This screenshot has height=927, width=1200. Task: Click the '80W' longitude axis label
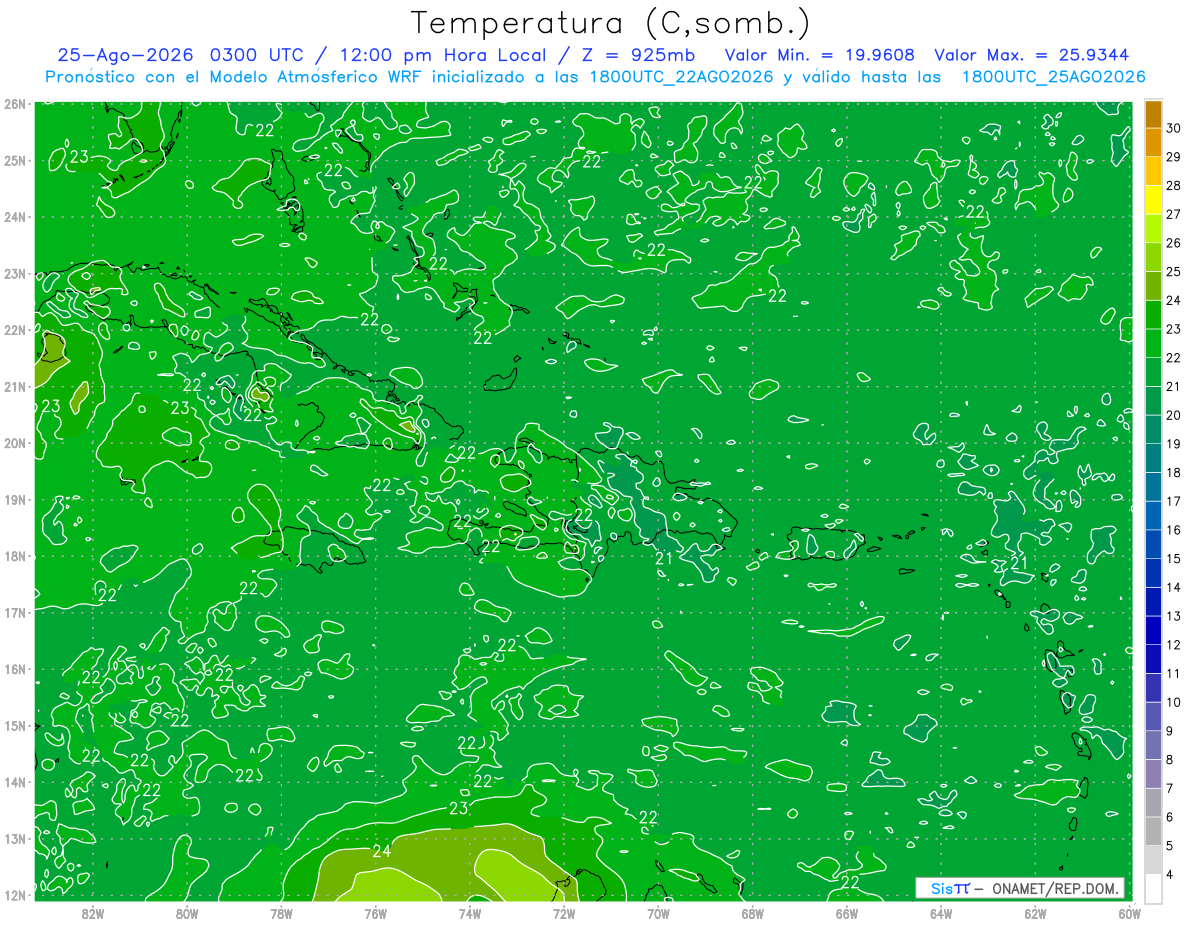click(x=187, y=912)
